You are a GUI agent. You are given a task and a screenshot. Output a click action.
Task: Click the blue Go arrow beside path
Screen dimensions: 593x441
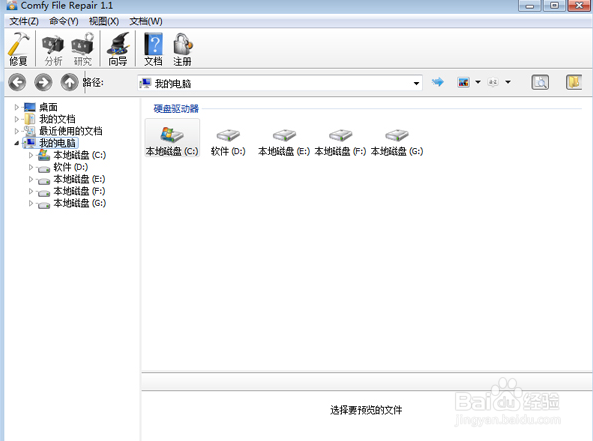pyautogui.click(x=438, y=82)
